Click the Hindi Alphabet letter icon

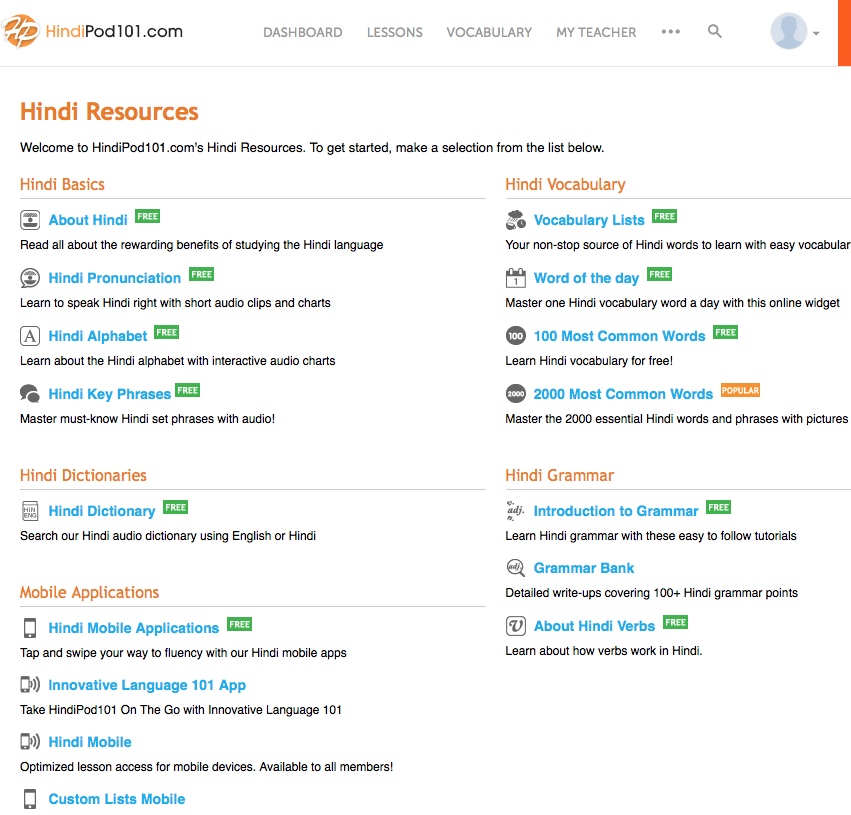coord(30,336)
